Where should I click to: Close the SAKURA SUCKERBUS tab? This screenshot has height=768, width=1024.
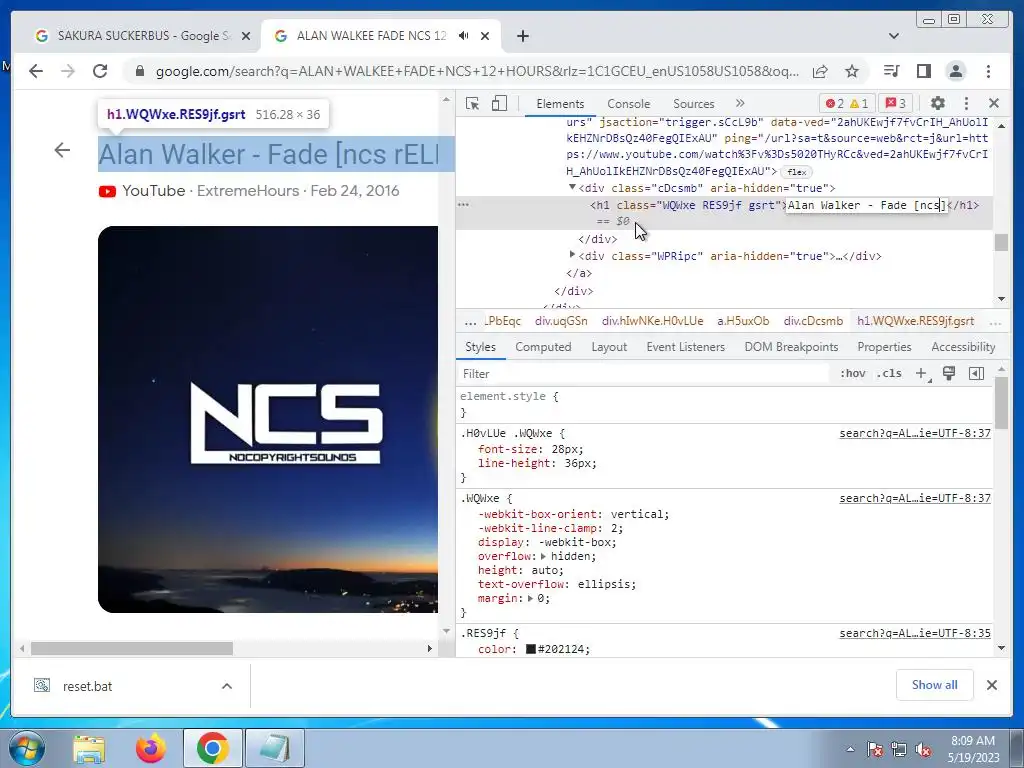246,36
